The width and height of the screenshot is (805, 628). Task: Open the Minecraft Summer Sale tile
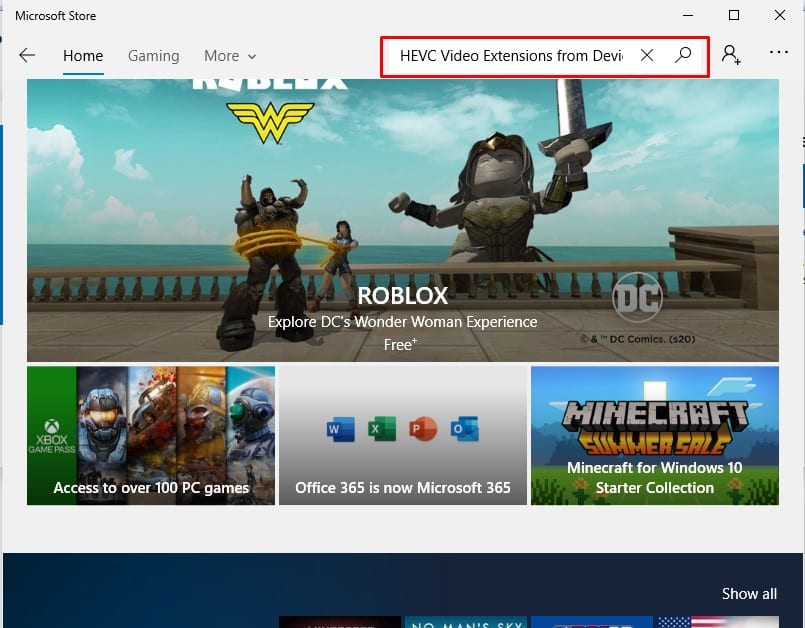coord(655,435)
